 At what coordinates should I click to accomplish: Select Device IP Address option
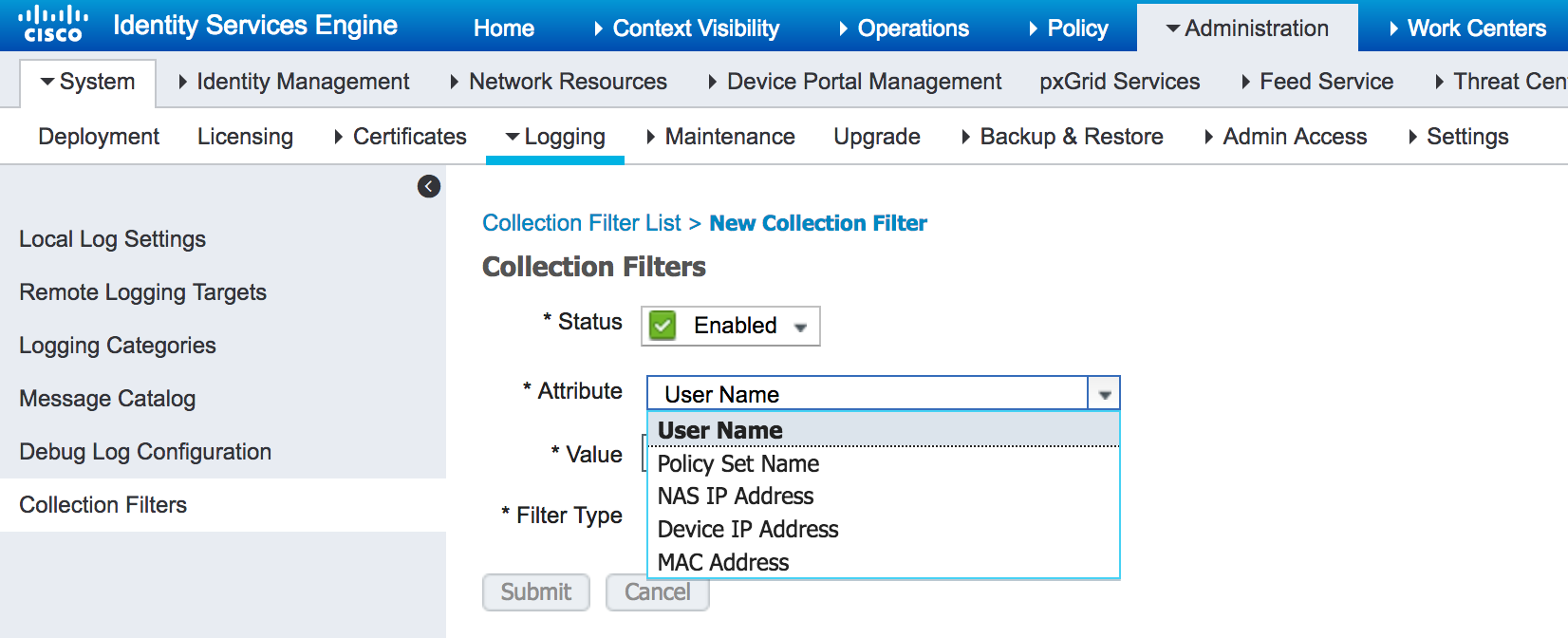747,530
